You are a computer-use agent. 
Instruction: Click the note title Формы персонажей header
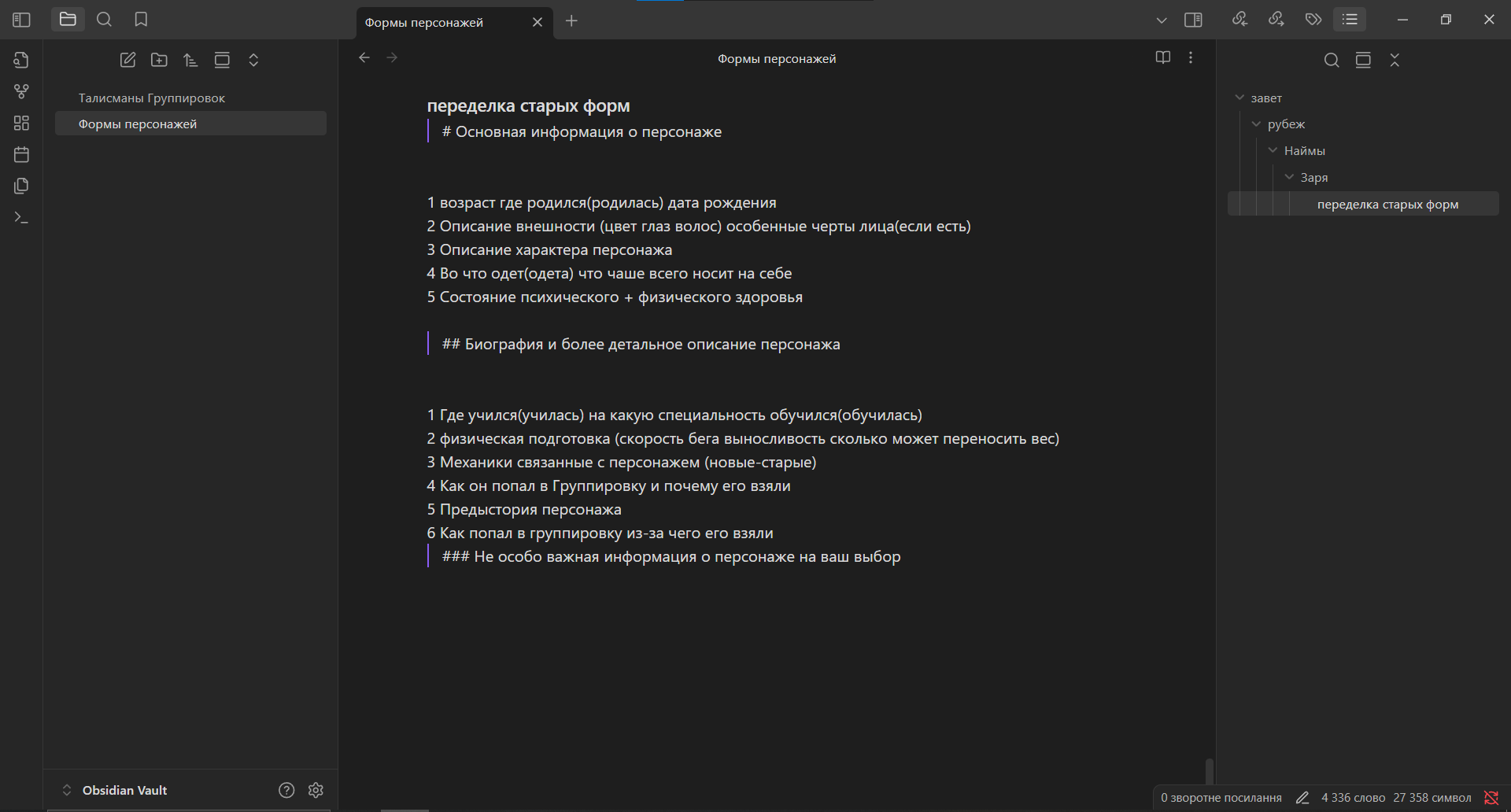pyautogui.click(x=777, y=58)
